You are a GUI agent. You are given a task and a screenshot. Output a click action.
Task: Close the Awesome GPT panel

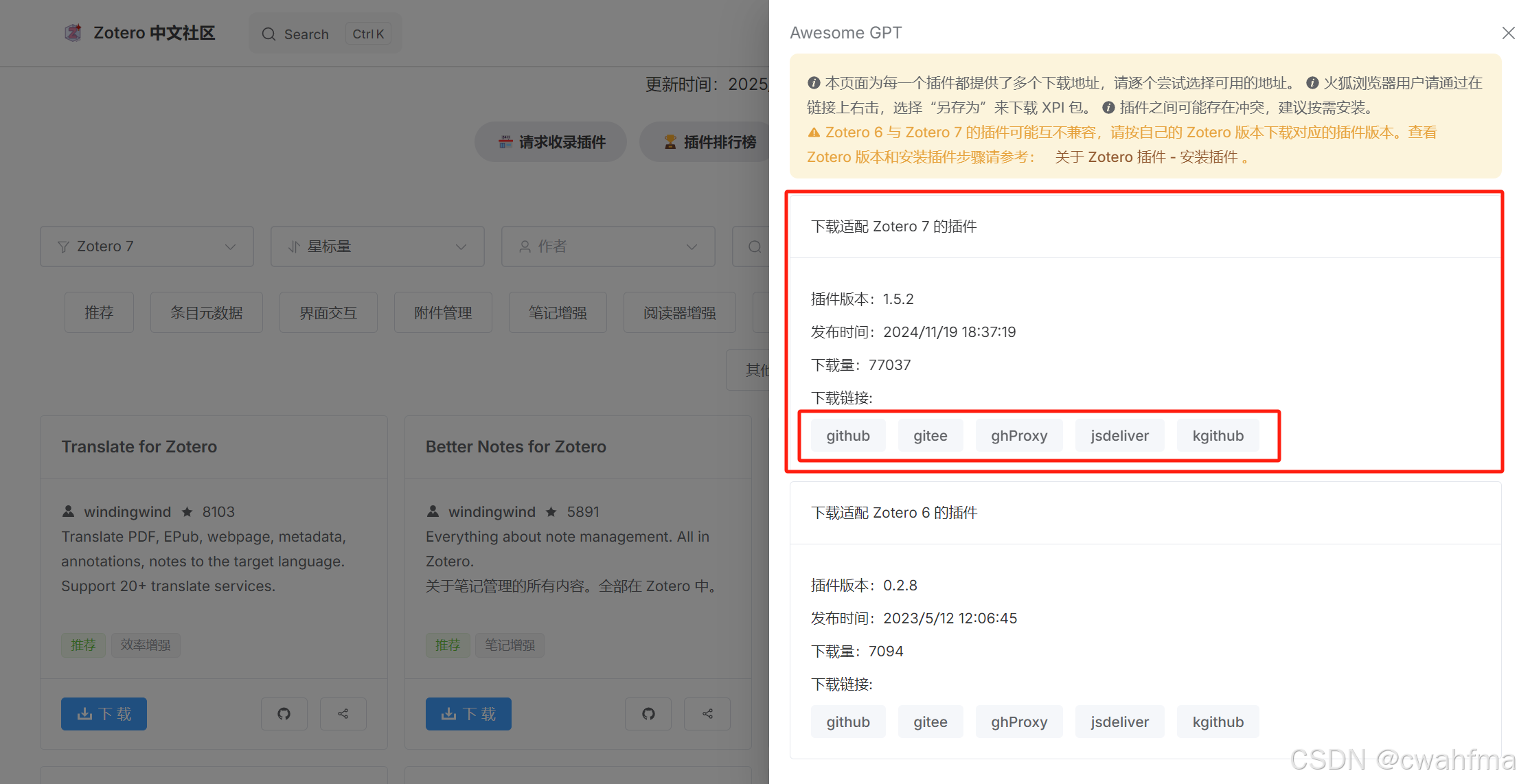point(1507,33)
